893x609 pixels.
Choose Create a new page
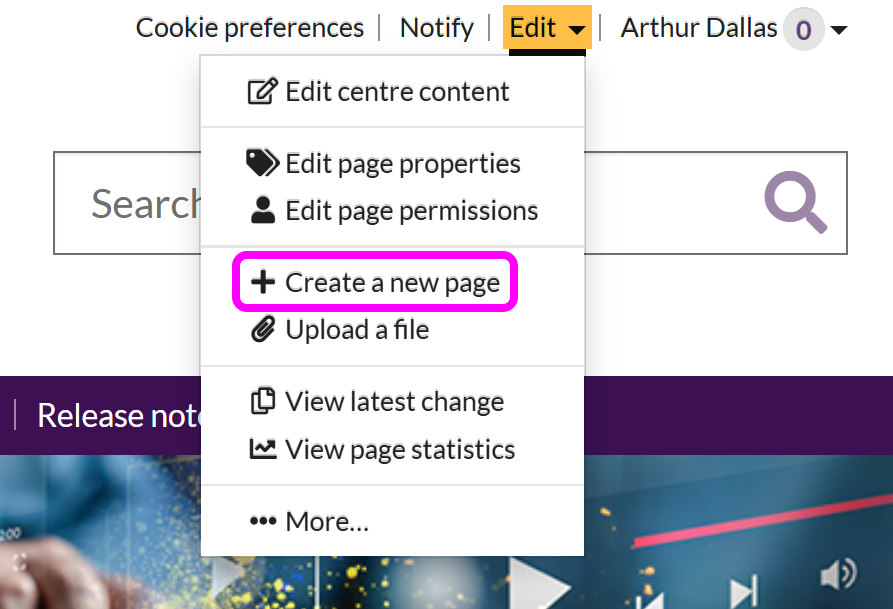click(x=375, y=283)
